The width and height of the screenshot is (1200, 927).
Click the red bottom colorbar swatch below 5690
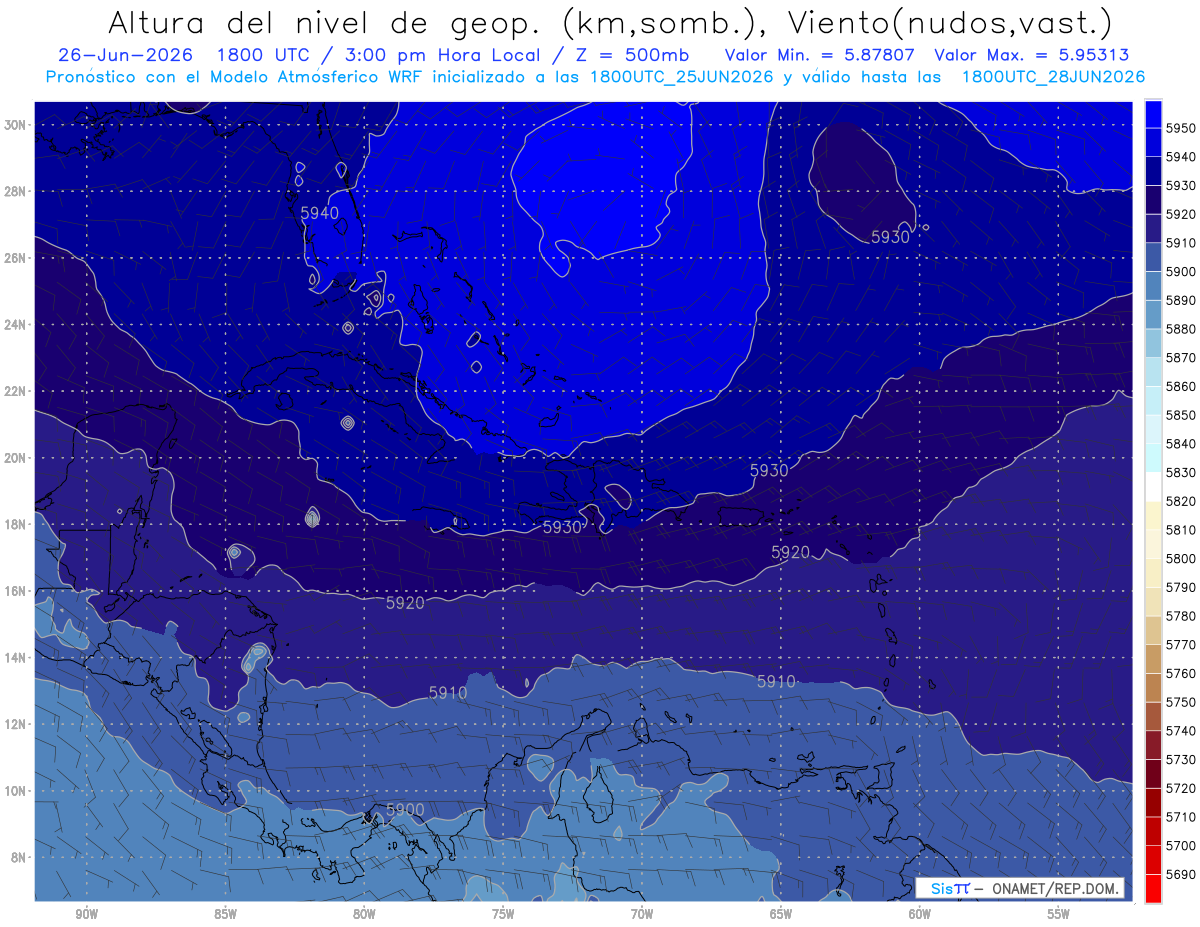click(x=1153, y=888)
